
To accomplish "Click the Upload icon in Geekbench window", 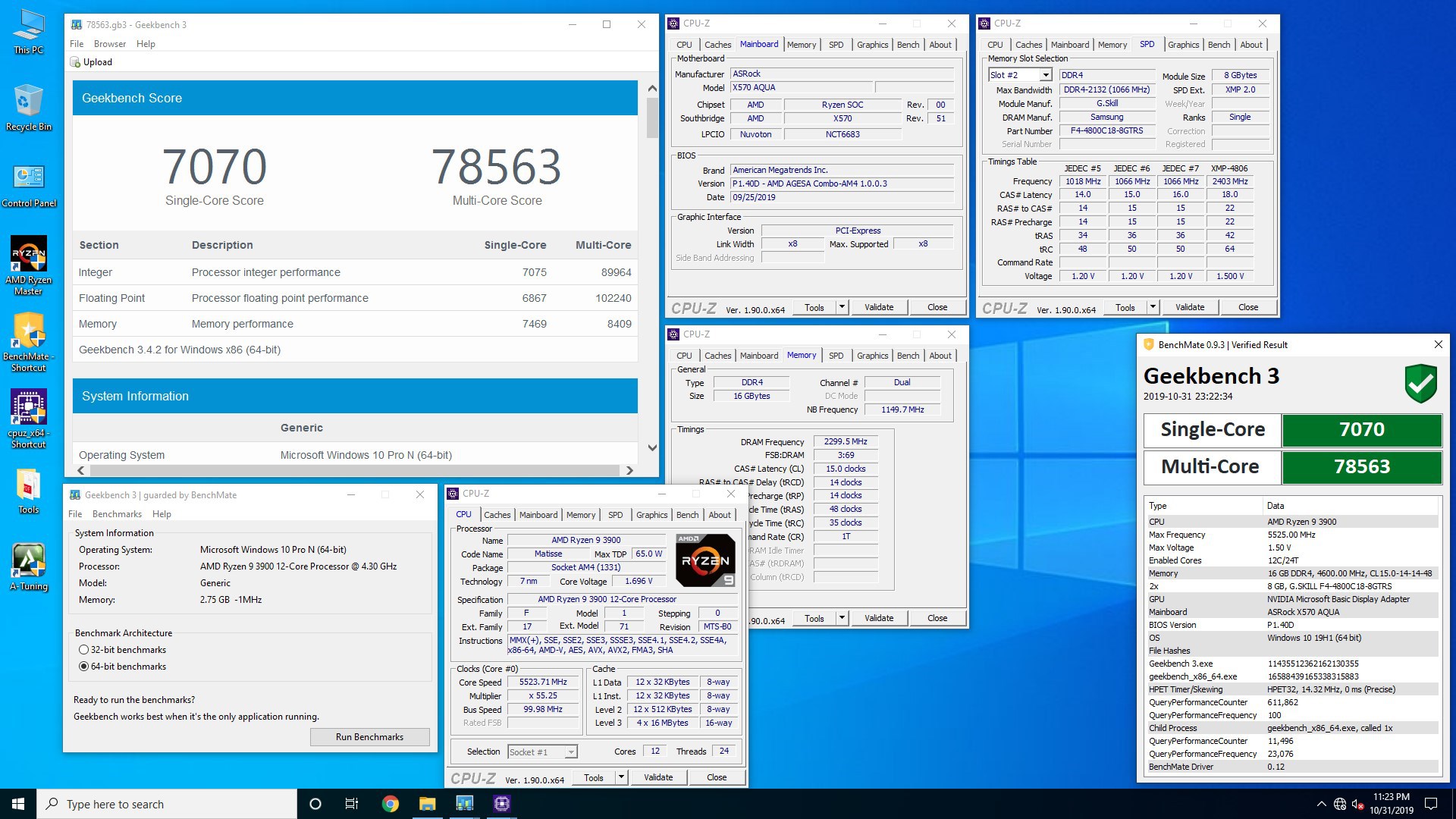I will click(75, 62).
